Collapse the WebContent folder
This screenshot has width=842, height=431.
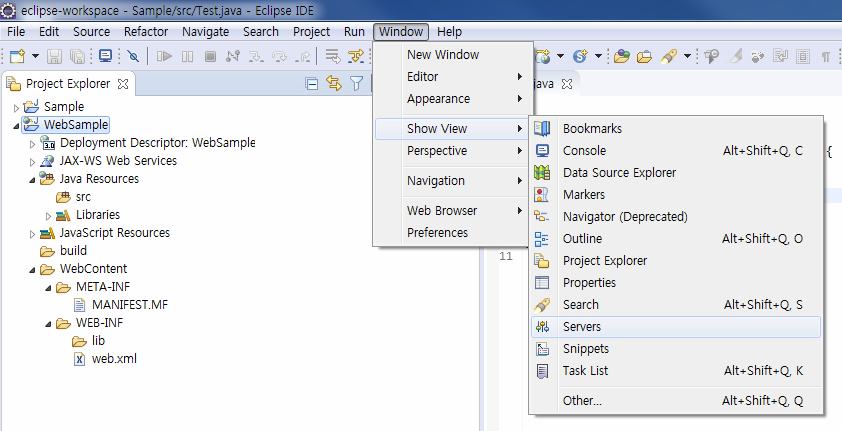[32, 269]
